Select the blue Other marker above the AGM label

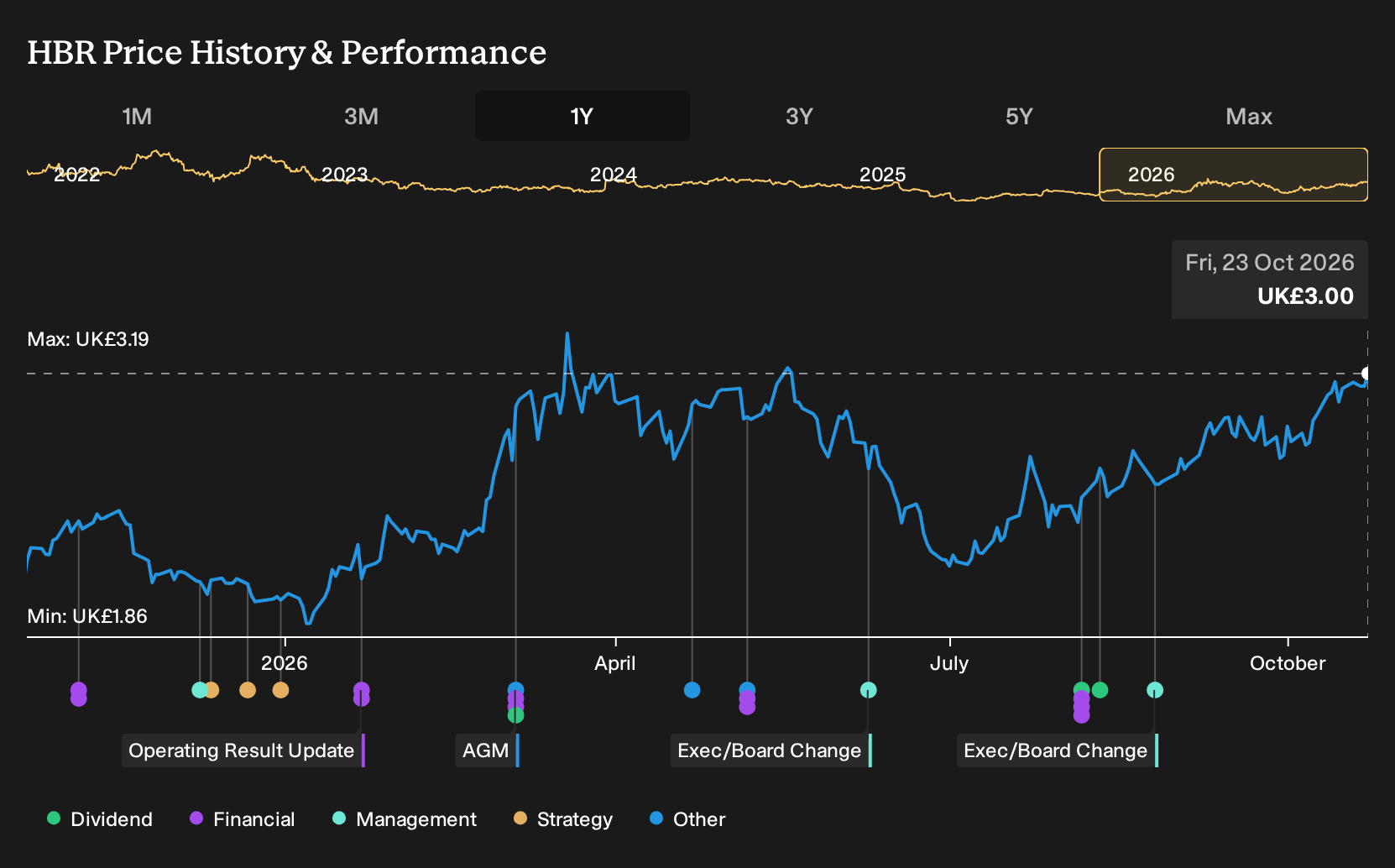pos(516,690)
